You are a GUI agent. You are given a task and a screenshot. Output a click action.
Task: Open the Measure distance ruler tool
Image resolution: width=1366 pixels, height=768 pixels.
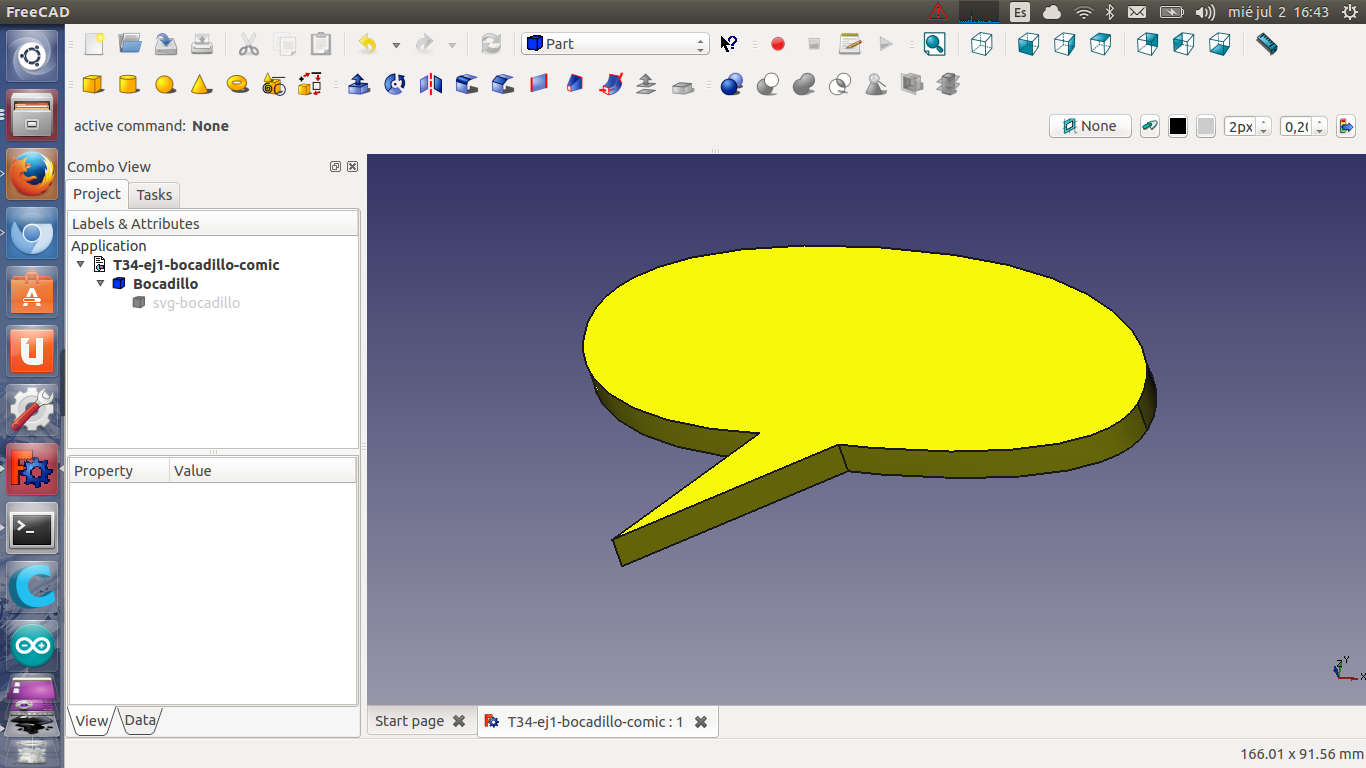pyautogui.click(x=1267, y=44)
